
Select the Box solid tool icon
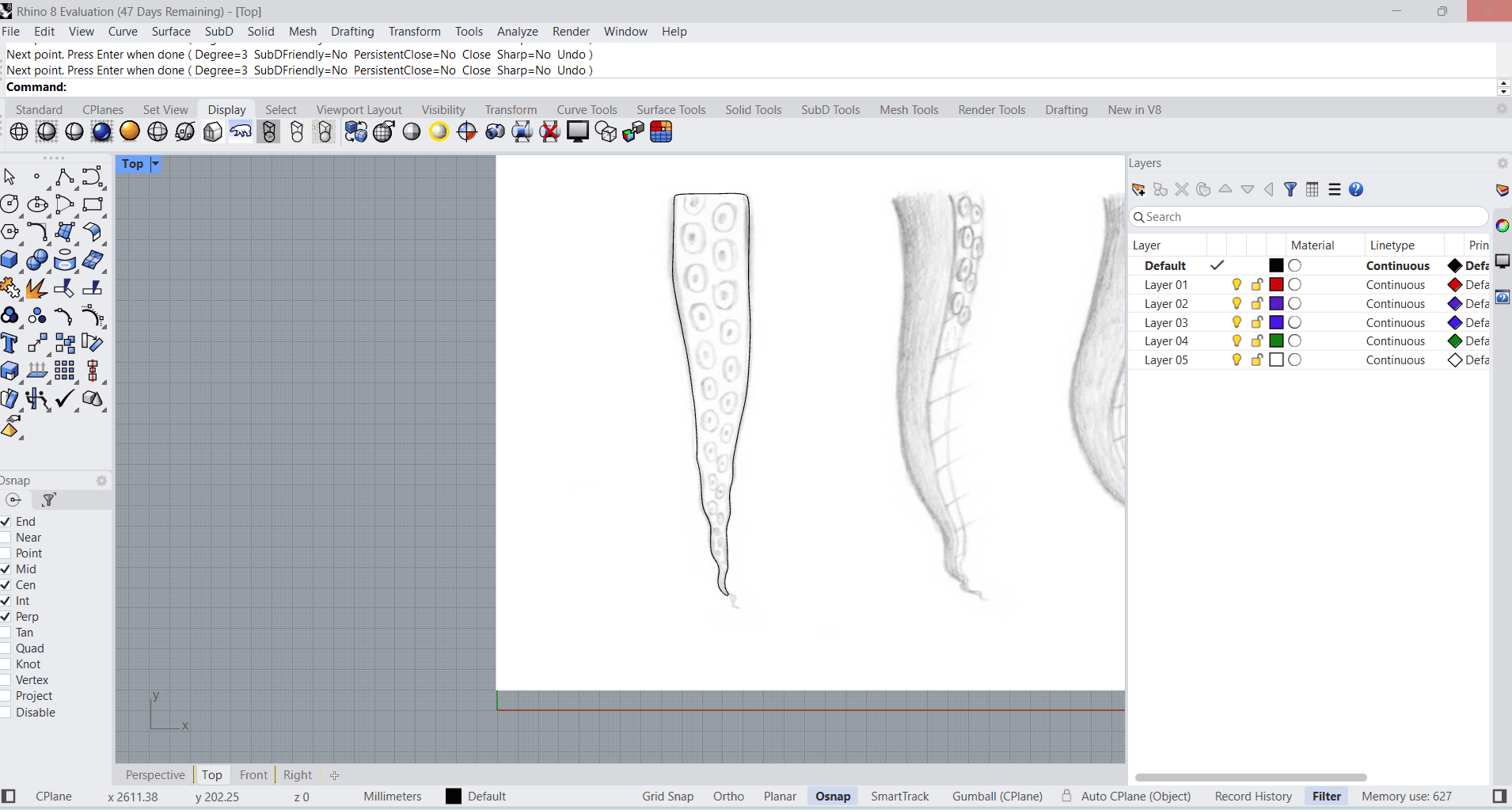click(9, 260)
